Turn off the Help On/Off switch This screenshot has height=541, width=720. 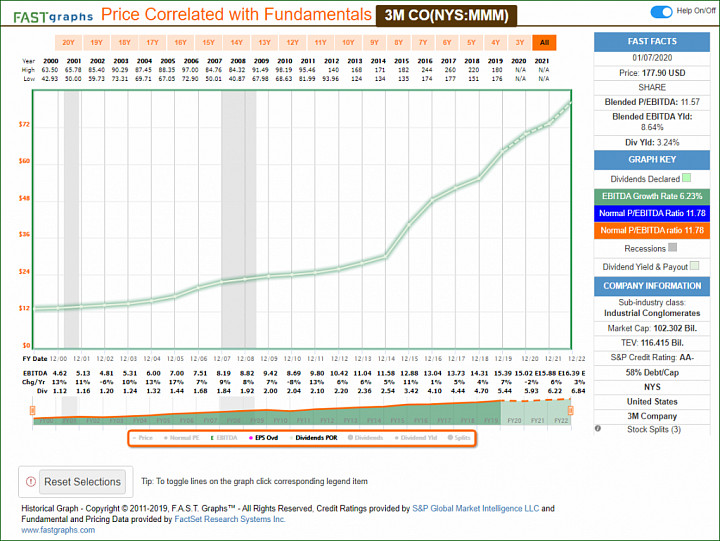661,11
